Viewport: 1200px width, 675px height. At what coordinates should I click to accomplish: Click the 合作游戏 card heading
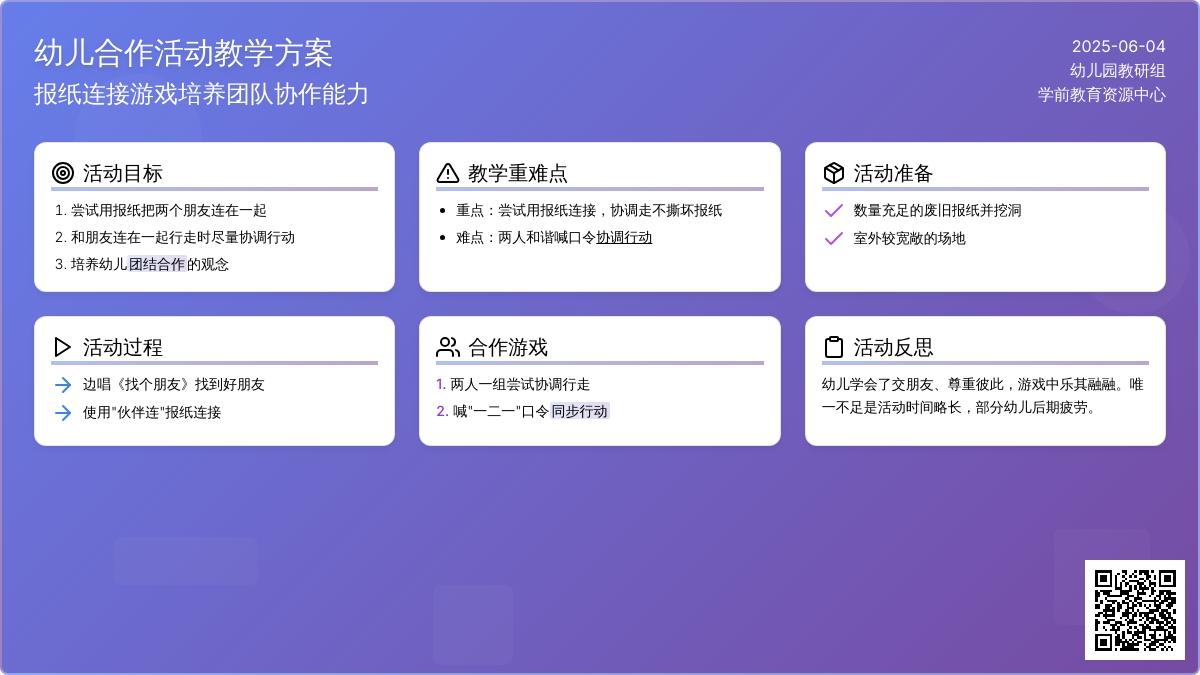coord(508,347)
